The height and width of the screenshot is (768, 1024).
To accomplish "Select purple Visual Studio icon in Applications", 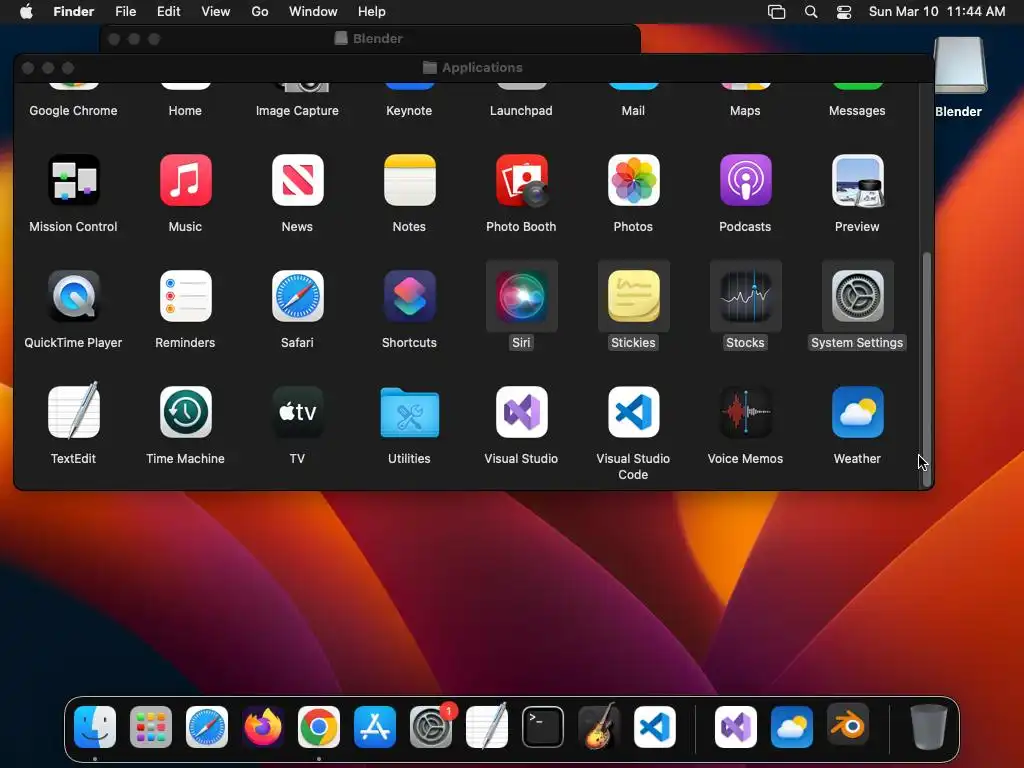I will [x=521, y=411].
